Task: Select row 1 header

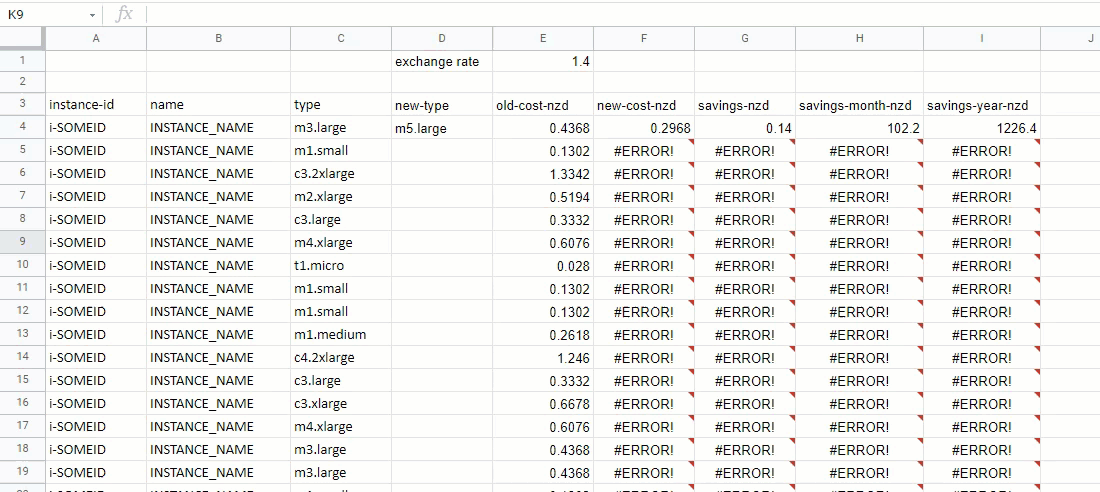Action: (22, 61)
